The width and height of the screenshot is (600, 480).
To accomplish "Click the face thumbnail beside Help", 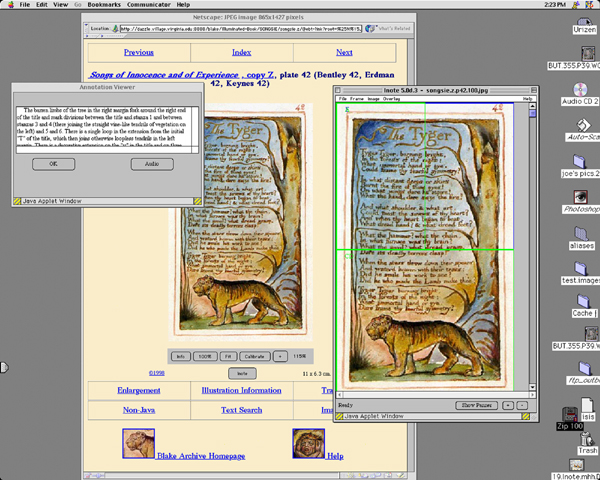I will tap(308, 443).
